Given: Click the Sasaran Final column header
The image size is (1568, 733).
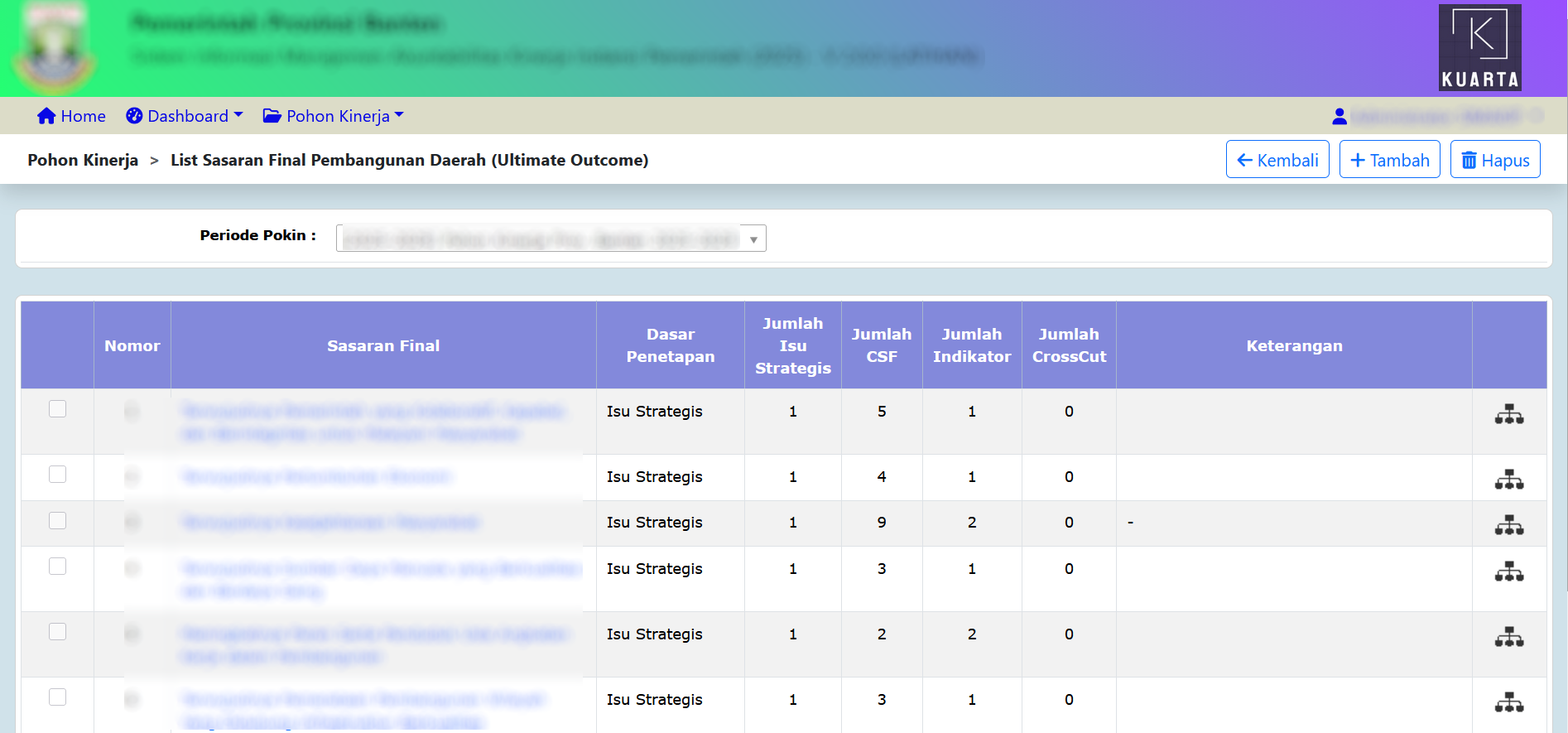Looking at the screenshot, I should [x=383, y=346].
